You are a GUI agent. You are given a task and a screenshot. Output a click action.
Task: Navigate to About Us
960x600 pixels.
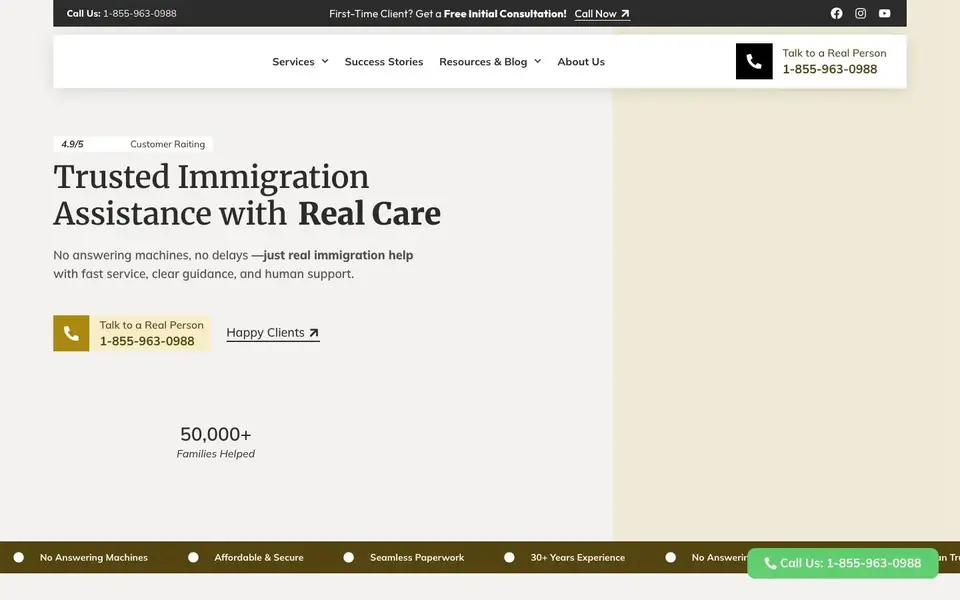581,61
